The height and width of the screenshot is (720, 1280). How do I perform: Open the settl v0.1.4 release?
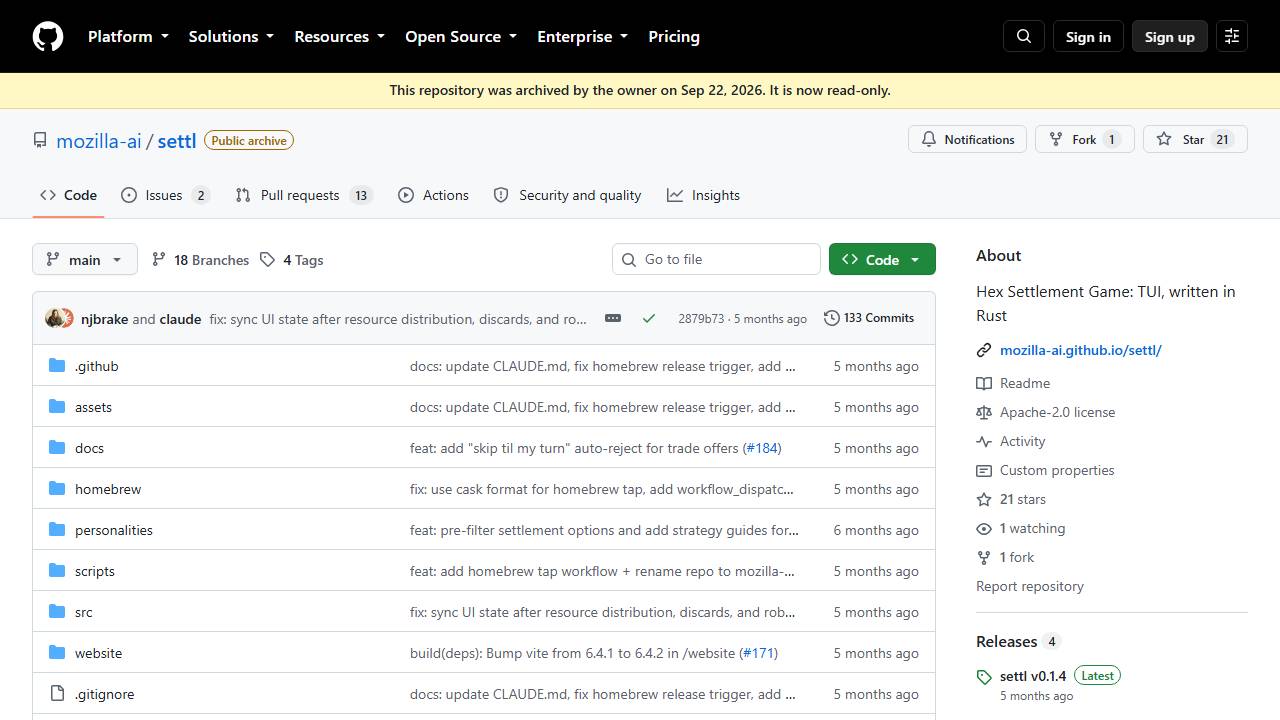tap(1033, 676)
